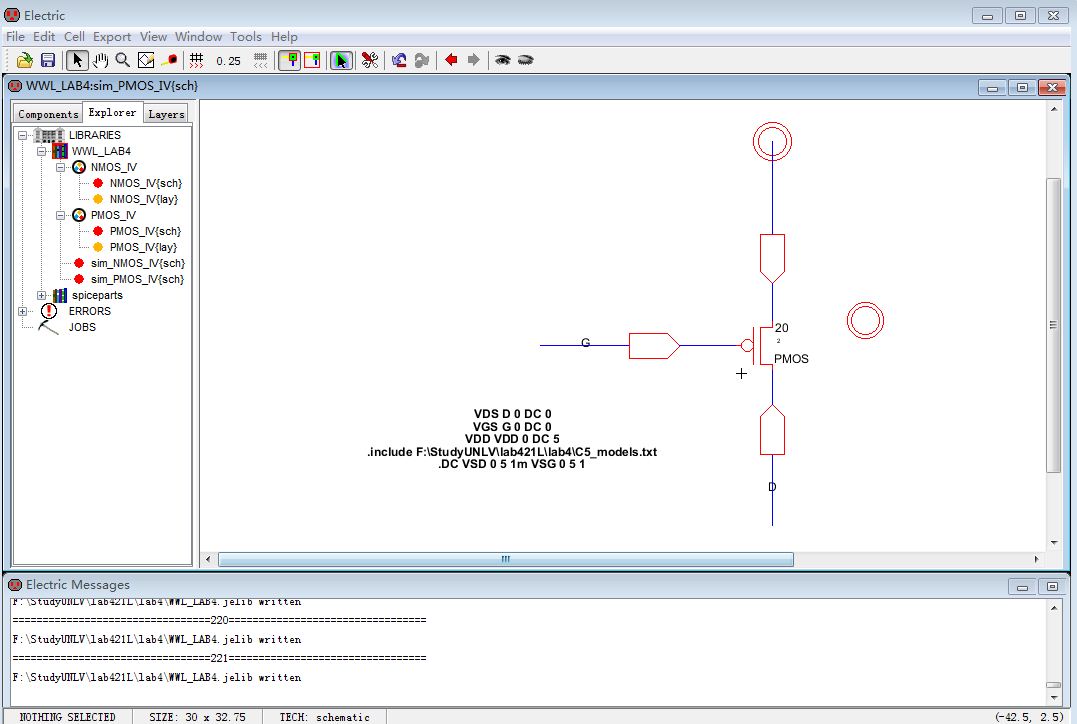Open the Tools menu
The width and height of the screenshot is (1077, 724).
pos(246,36)
